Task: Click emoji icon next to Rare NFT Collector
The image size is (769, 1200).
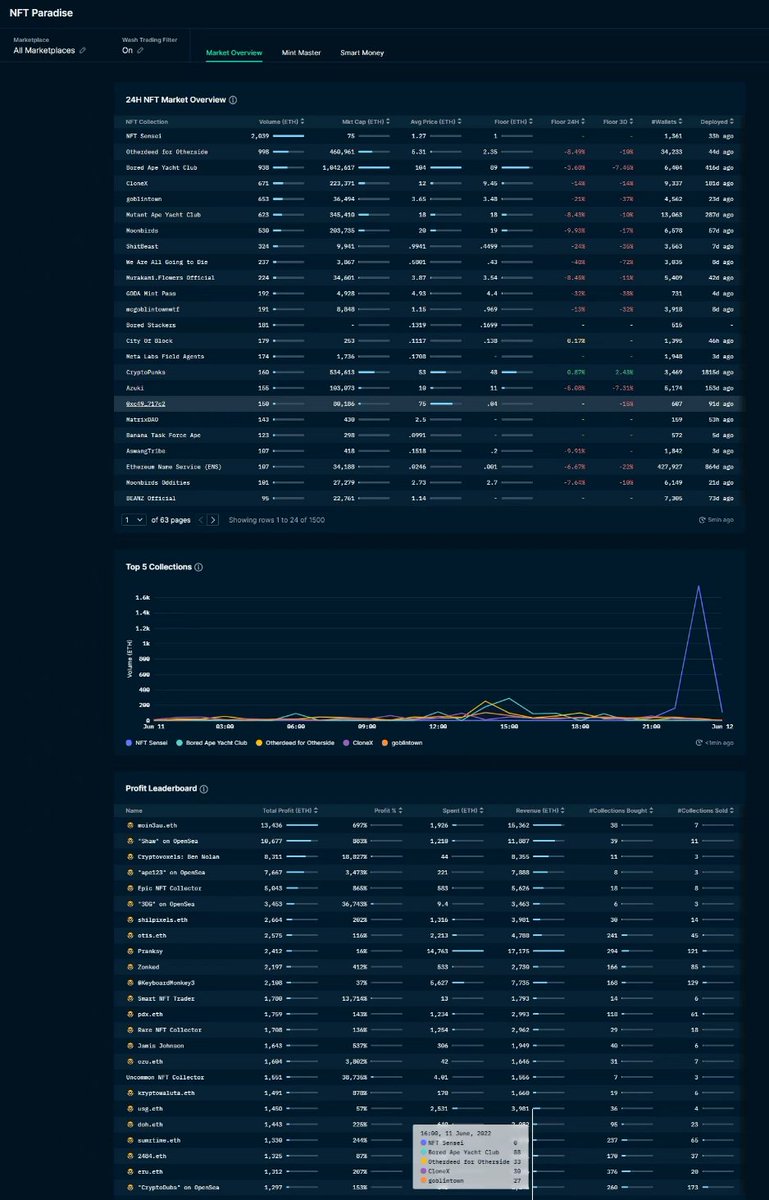Action: pos(130,1030)
